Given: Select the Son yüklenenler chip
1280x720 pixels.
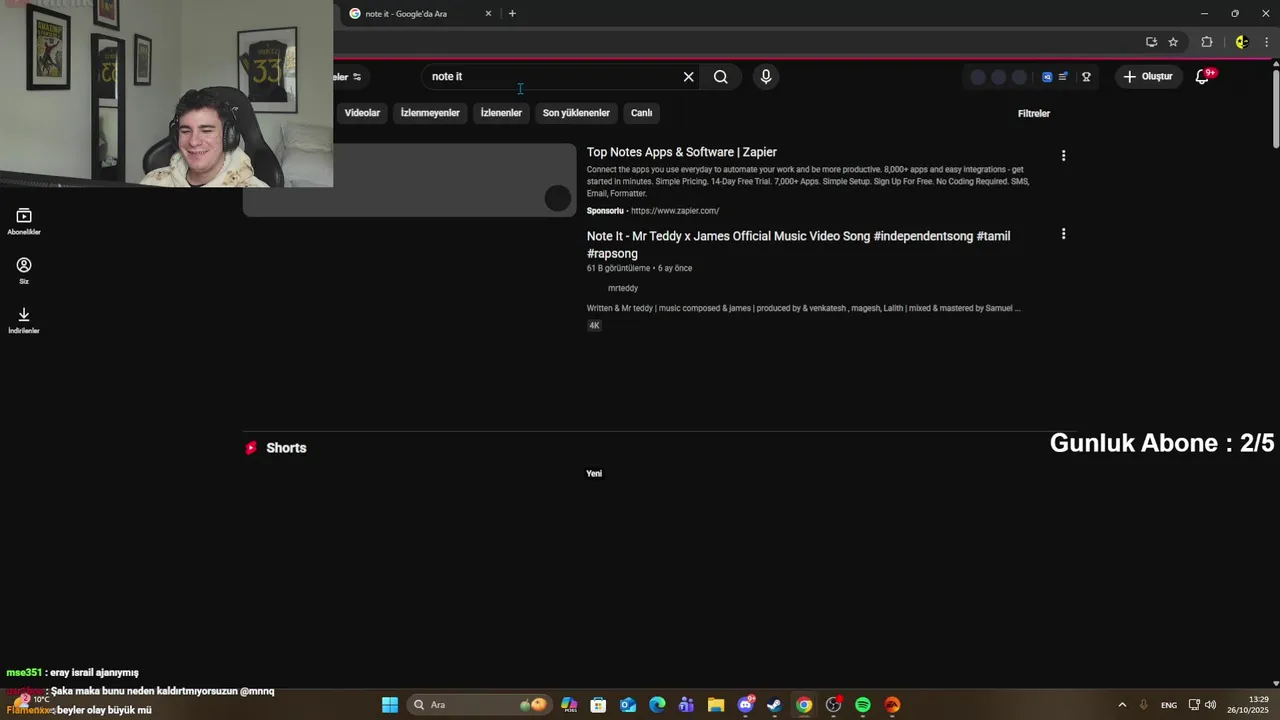Looking at the screenshot, I should tap(576, 113).
